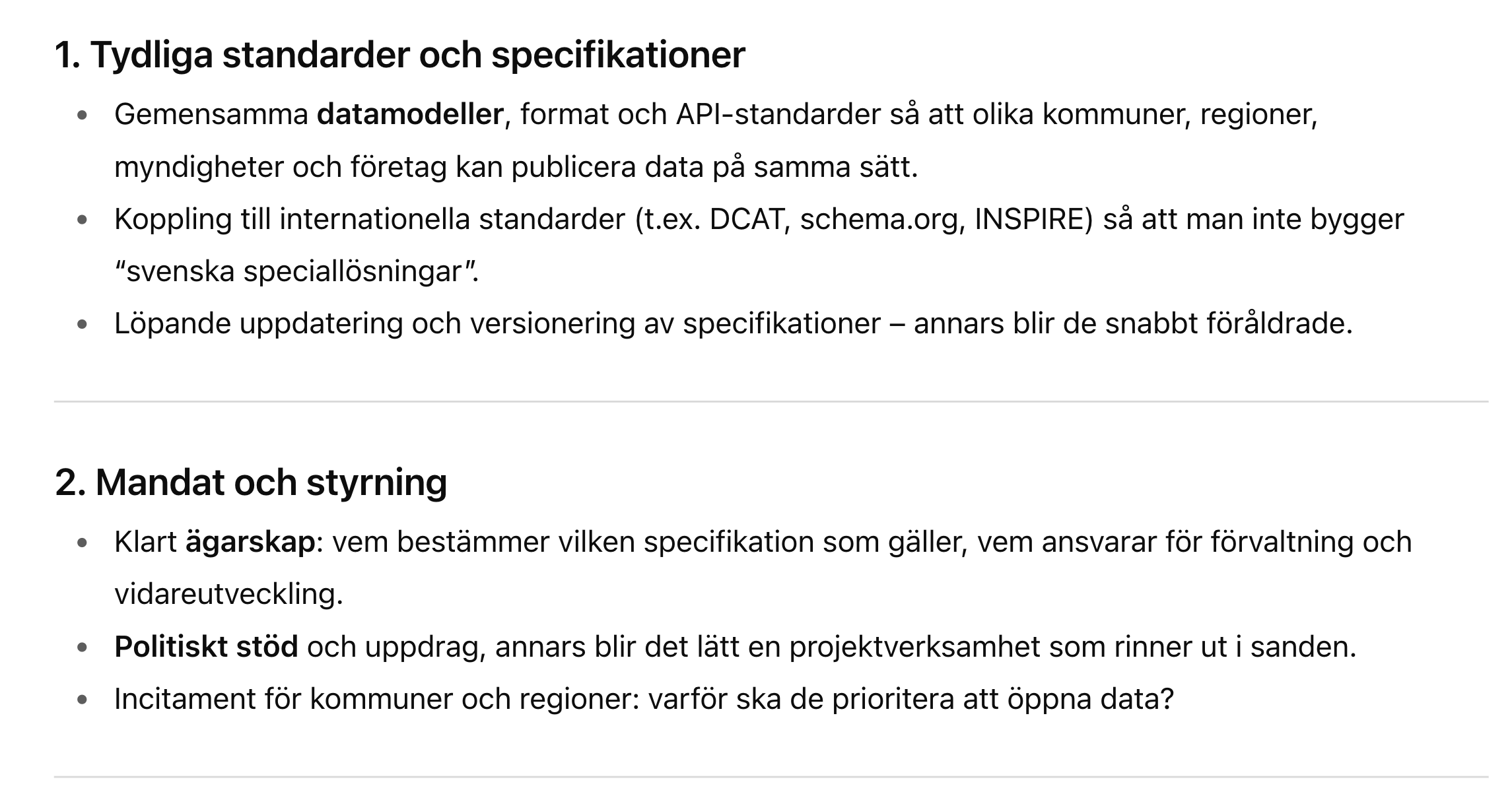Click the word "Löpande" starting third bullet
The width and height of the screenshot is (1512, 796).
(172, 323)
